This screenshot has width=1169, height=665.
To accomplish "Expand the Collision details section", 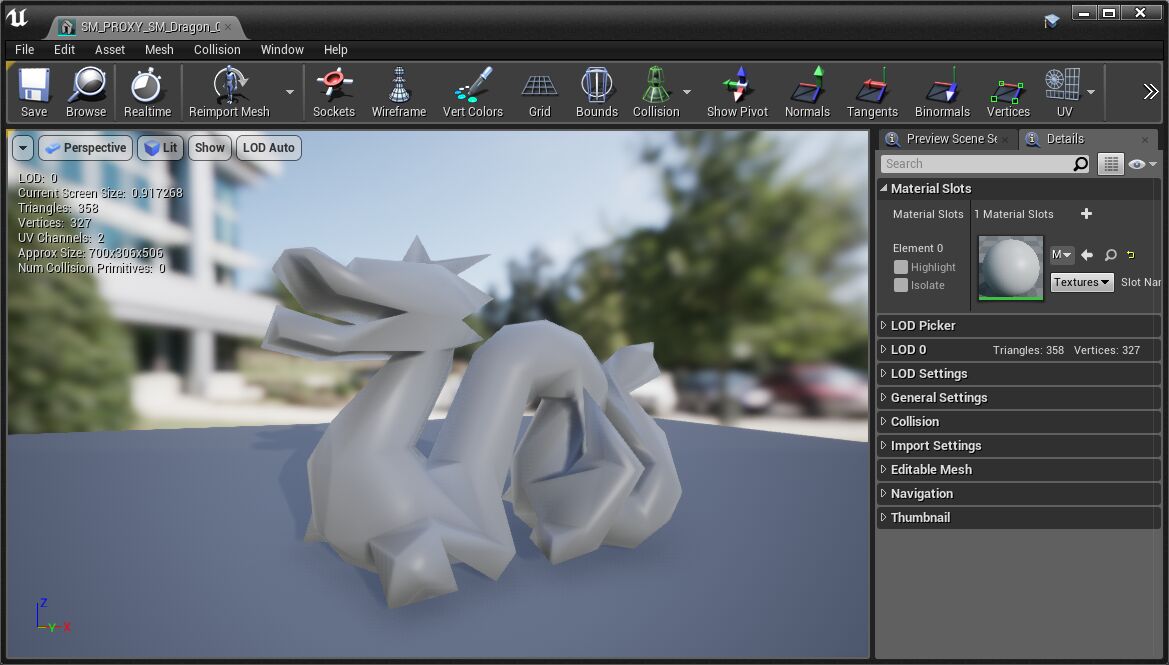I will [914, 422].
